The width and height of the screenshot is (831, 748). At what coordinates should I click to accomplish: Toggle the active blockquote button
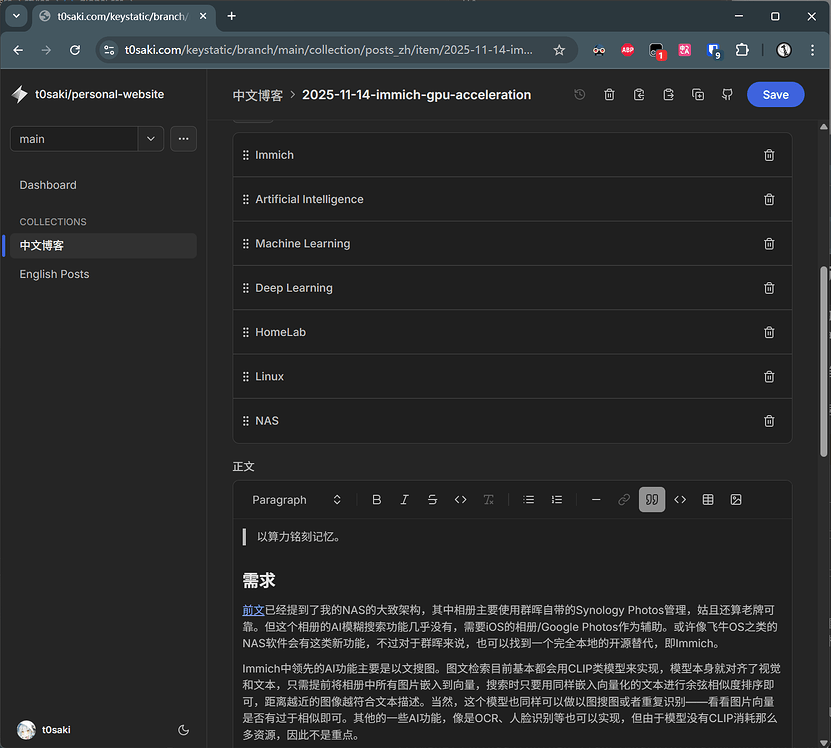coord(652,500)
